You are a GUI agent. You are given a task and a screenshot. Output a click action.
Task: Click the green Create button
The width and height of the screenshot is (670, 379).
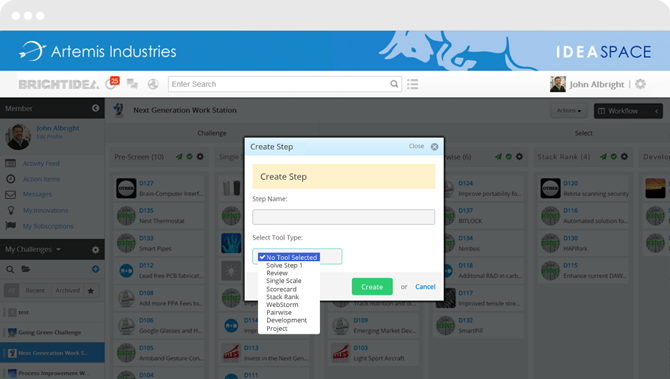372,287
